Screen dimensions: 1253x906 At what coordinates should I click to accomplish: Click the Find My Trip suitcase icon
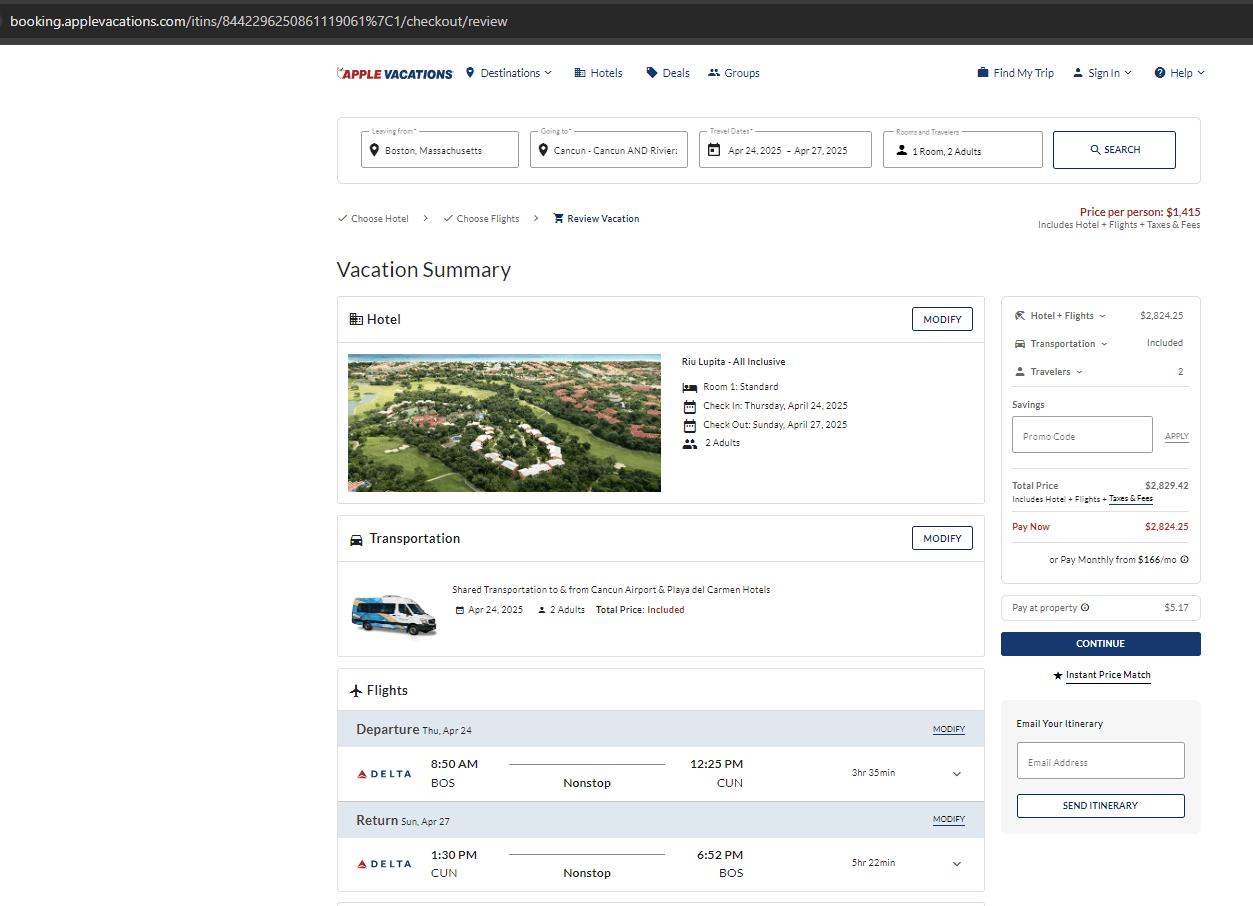[x=983, y=73]
